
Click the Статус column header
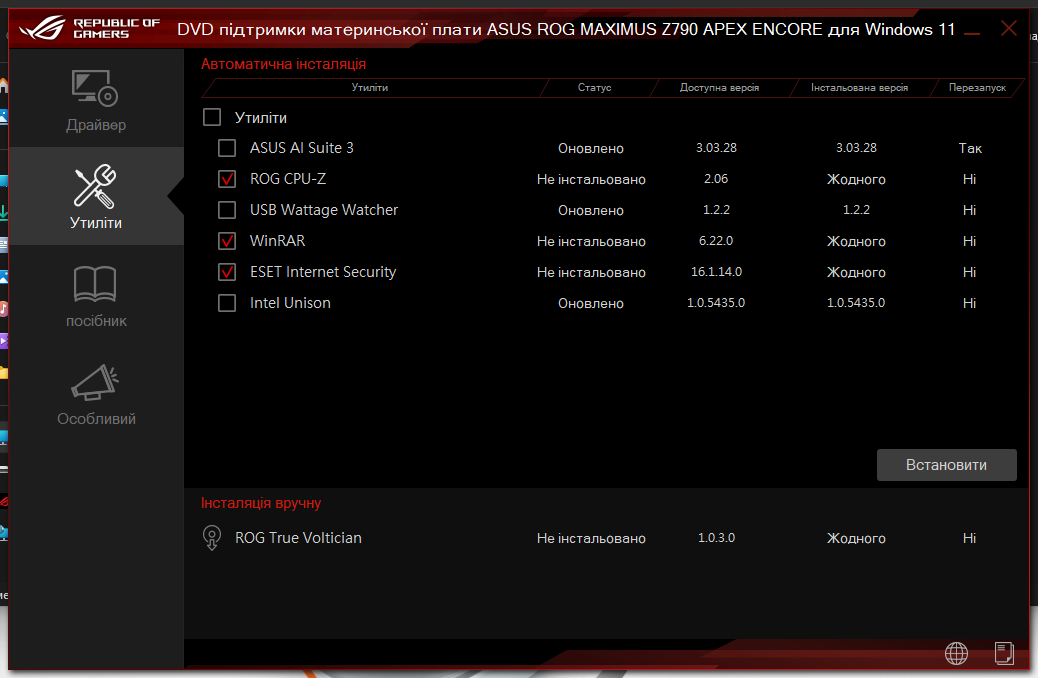click(x=594, y=87)
